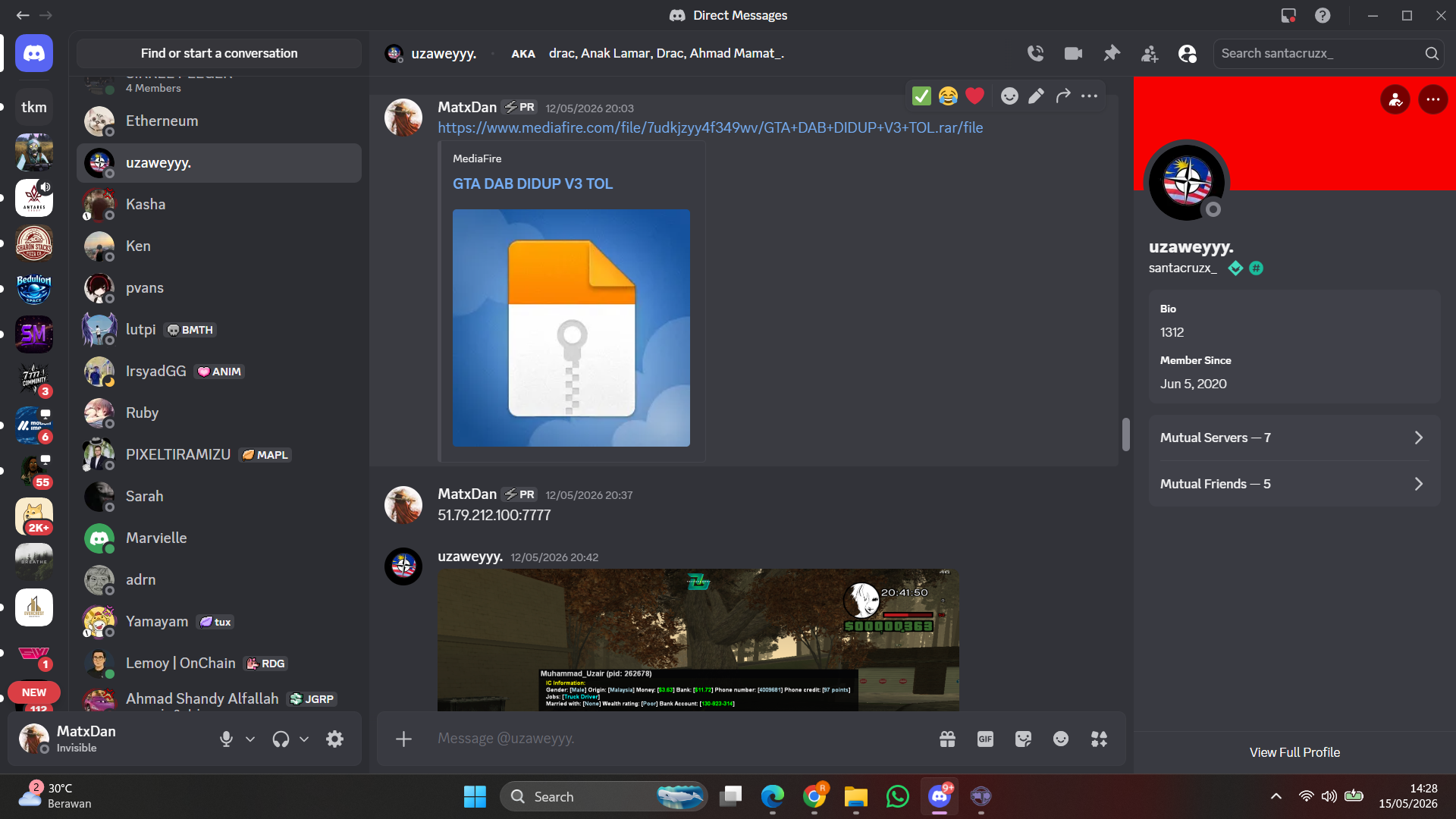Focus the Search santacruzx_ field
This screenshot has height=819, width=1456.
pos(1329,53)
